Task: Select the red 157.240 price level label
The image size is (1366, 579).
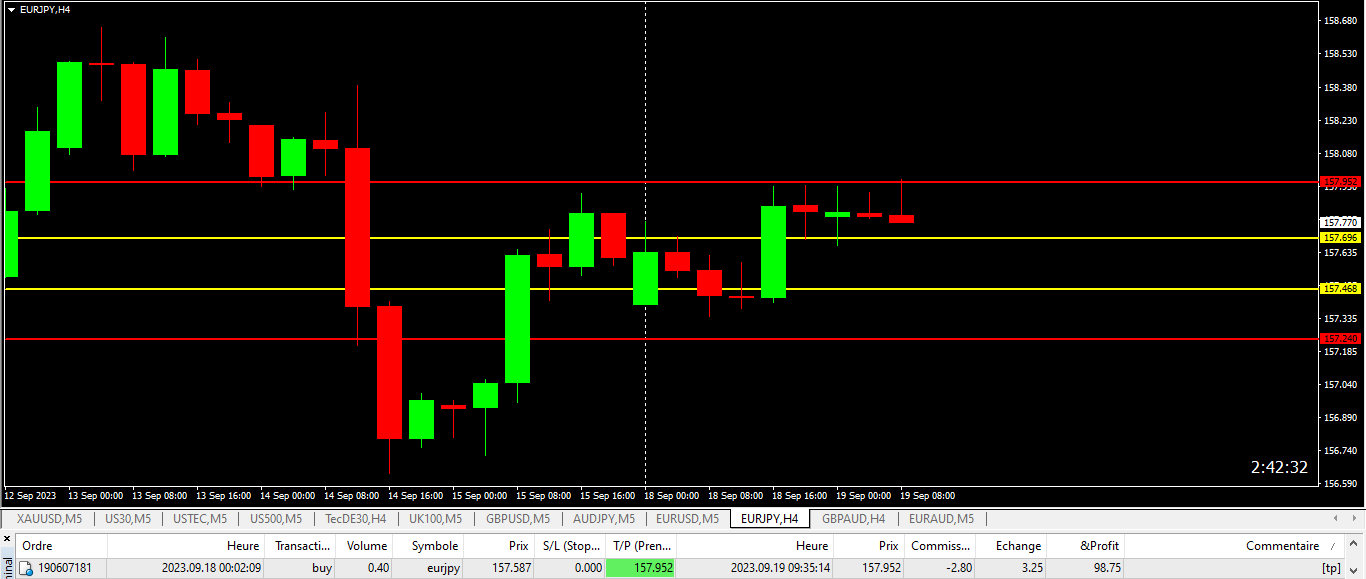Action: [1340, 338]
